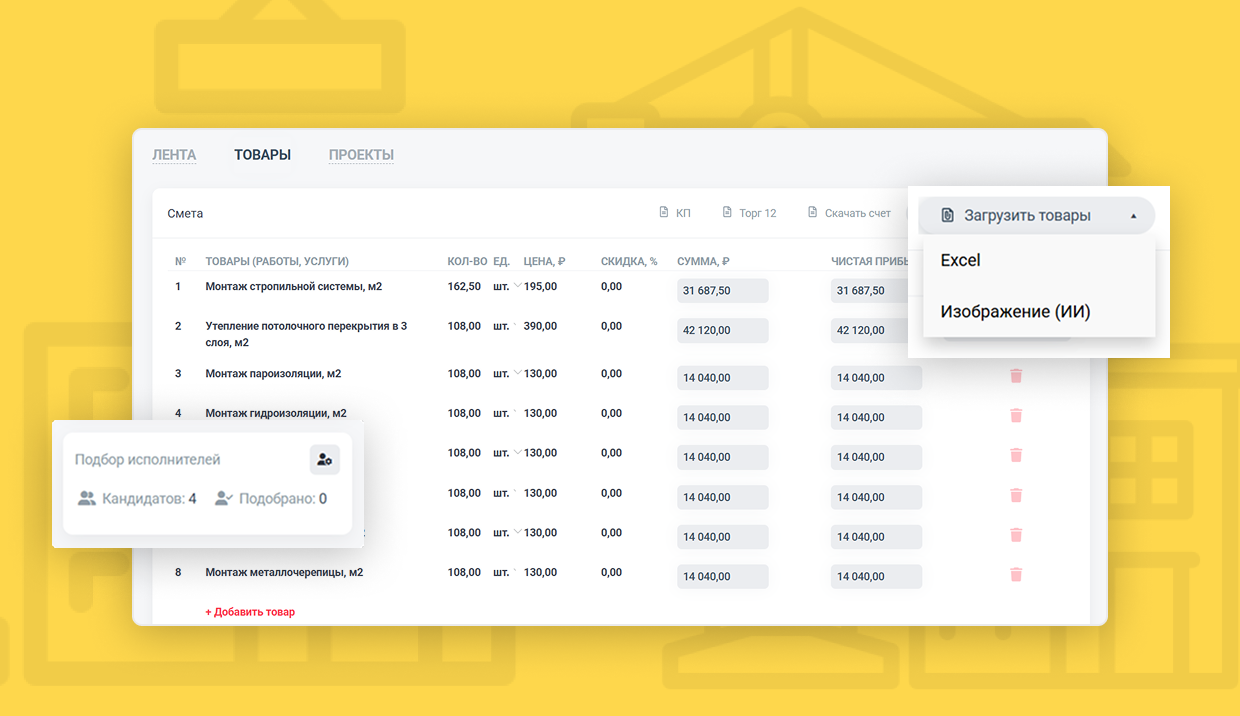Select Изображение (ИИ) upload option
This screenshot has height=716, width=1240.
pyautogui.click(x=1015, y=312)
